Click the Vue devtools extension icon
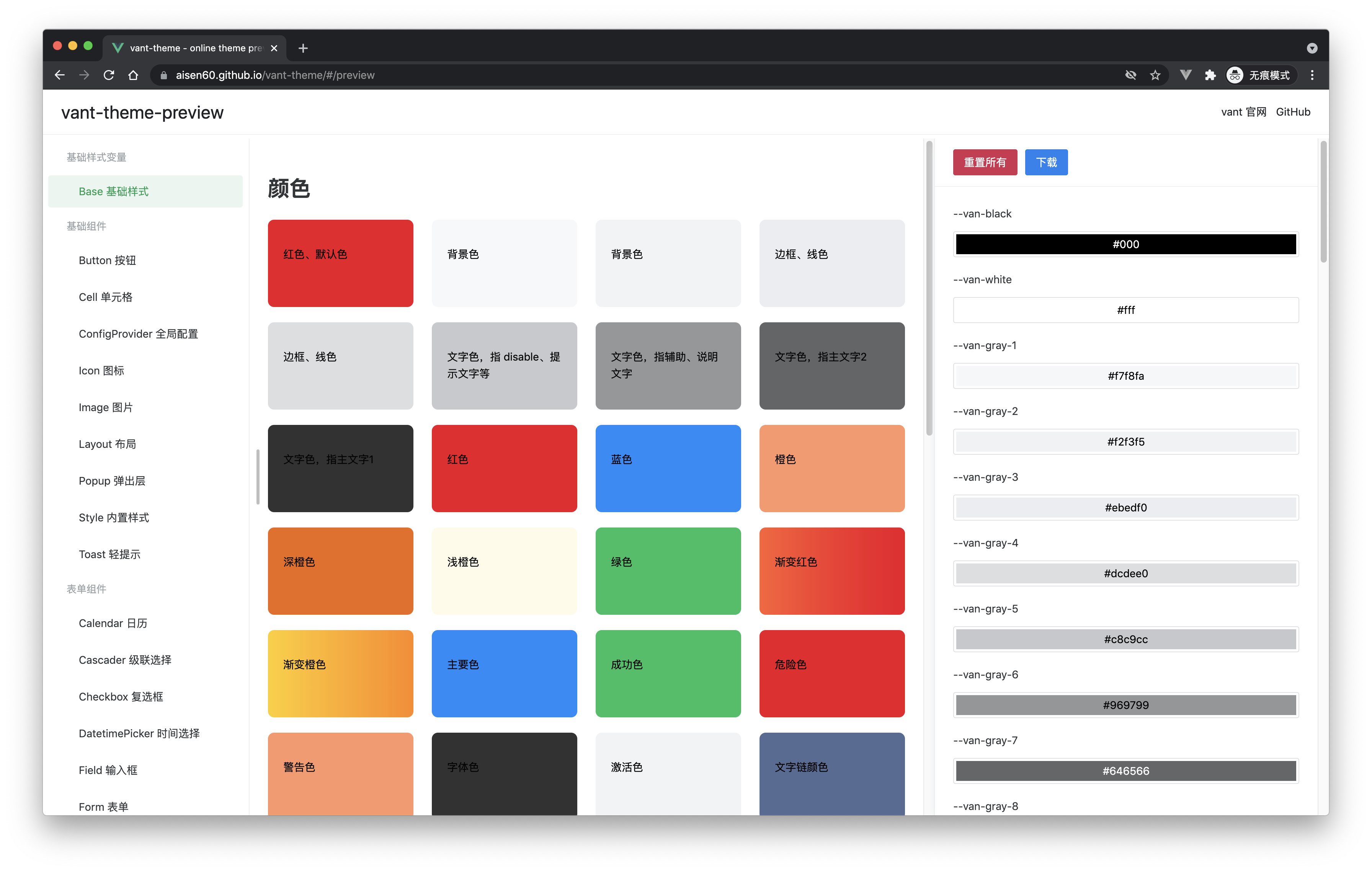Screen dimensions: 1372x872 pyautogui.click(x=1186, y=75)
